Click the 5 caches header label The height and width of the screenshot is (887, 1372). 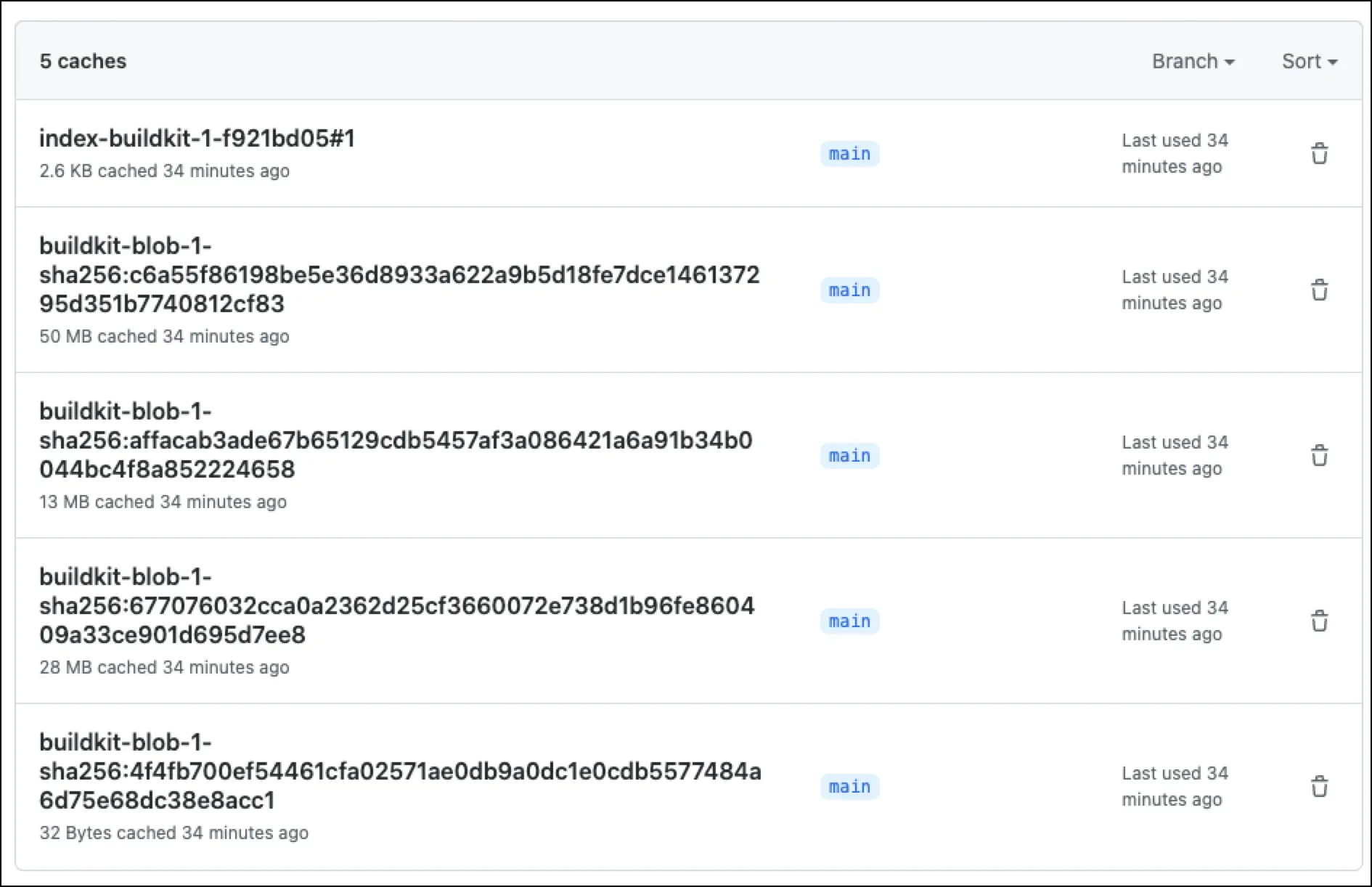(x=83, y=61)
